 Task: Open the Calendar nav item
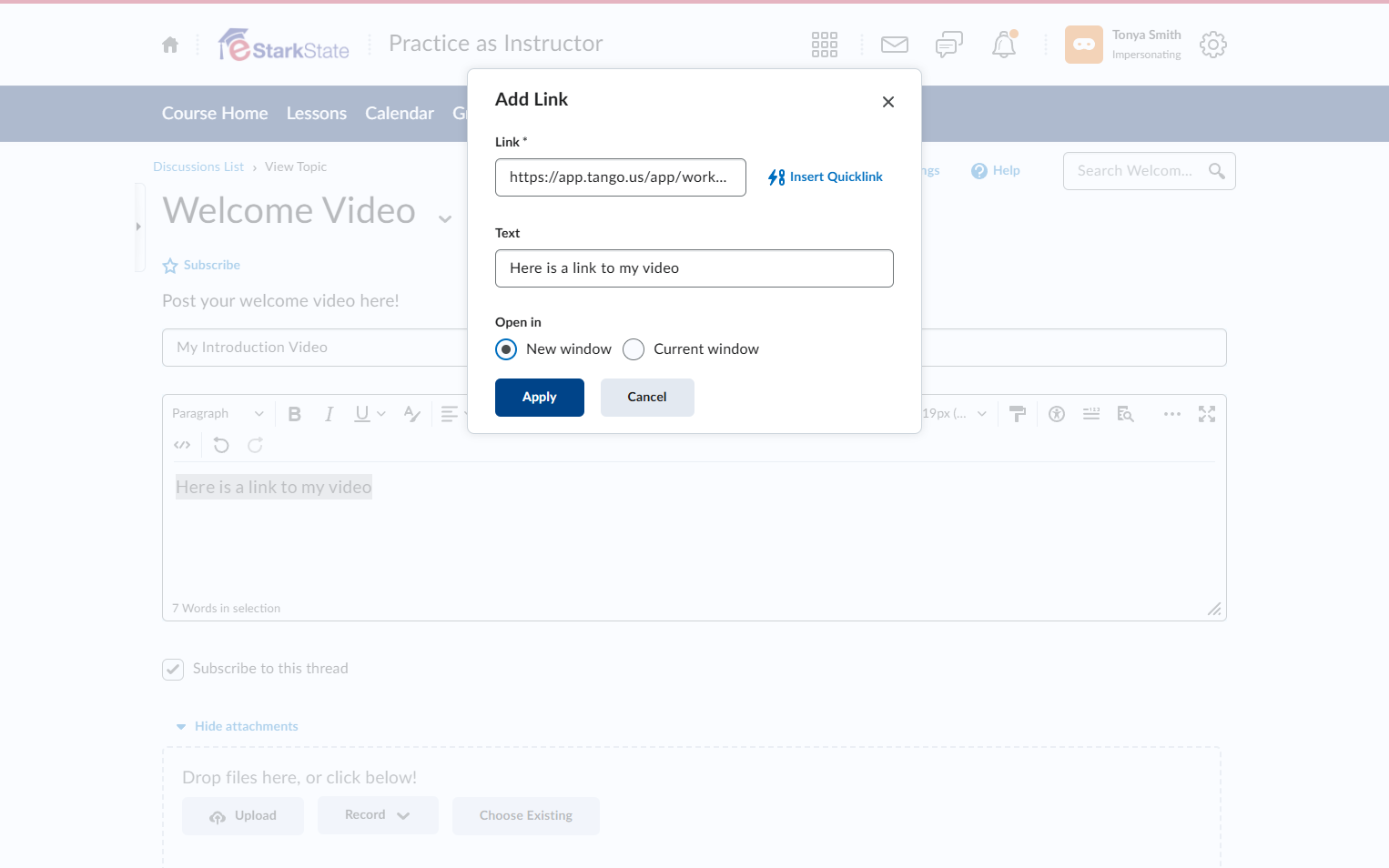(400, 114)
